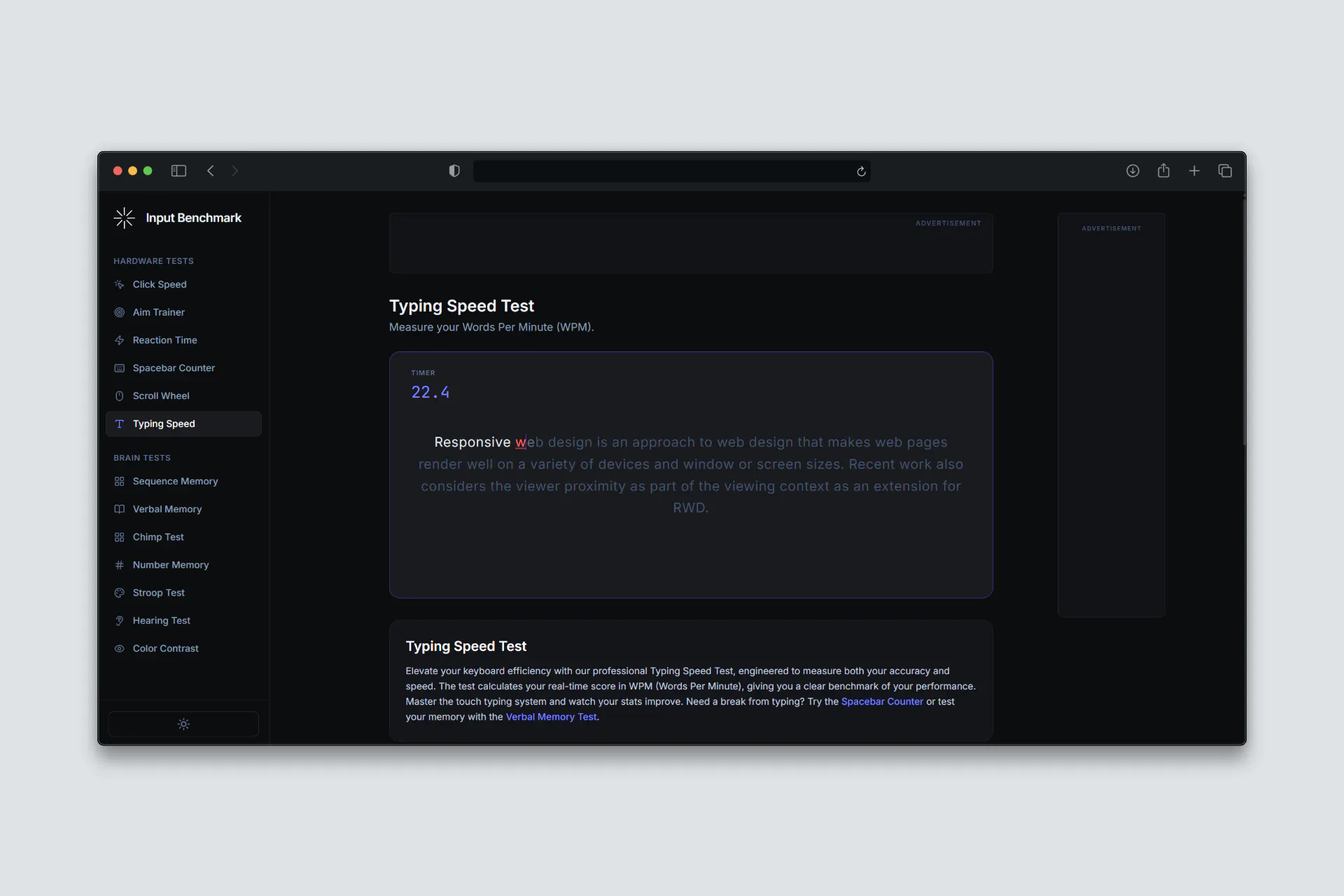Click the Reaction Time lightning bolt icon

[120, 340]
